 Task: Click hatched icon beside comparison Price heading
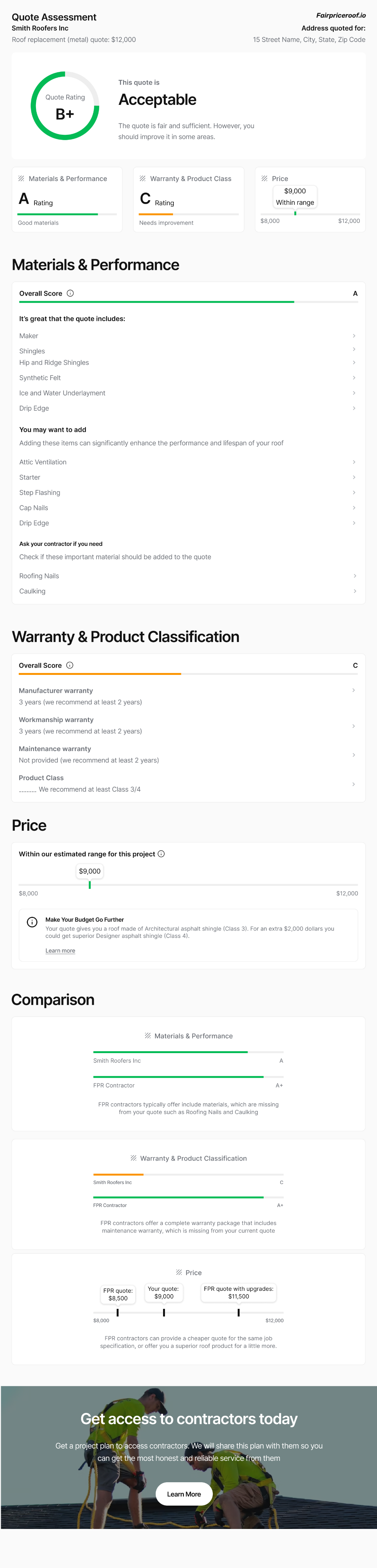[x=179, y=1272]
